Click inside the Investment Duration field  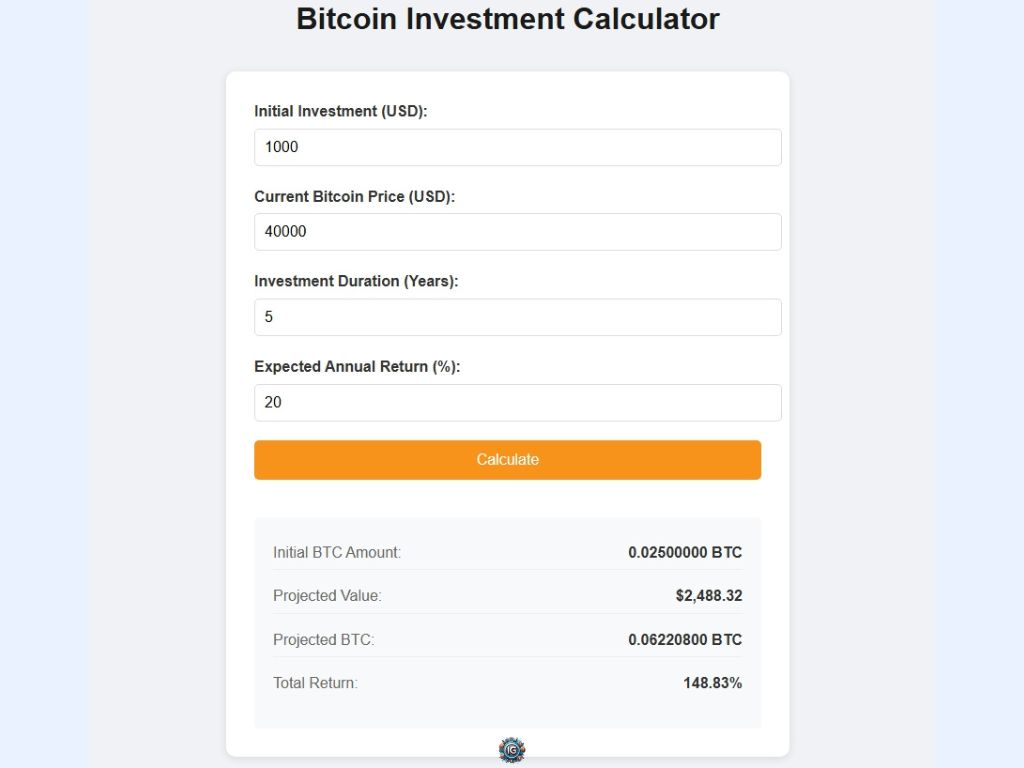pos(517,317)
